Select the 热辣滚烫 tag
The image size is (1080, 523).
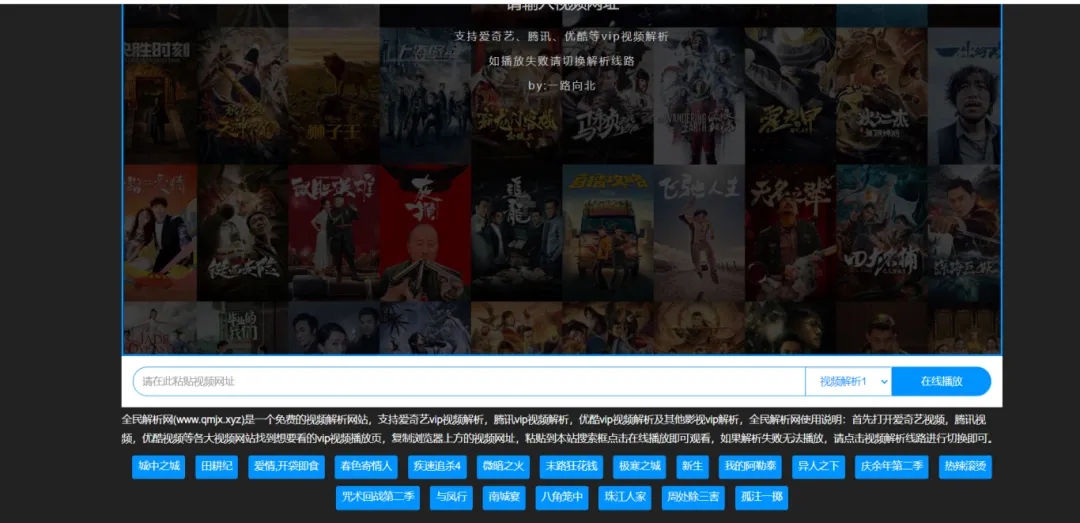tap(965, 466)
